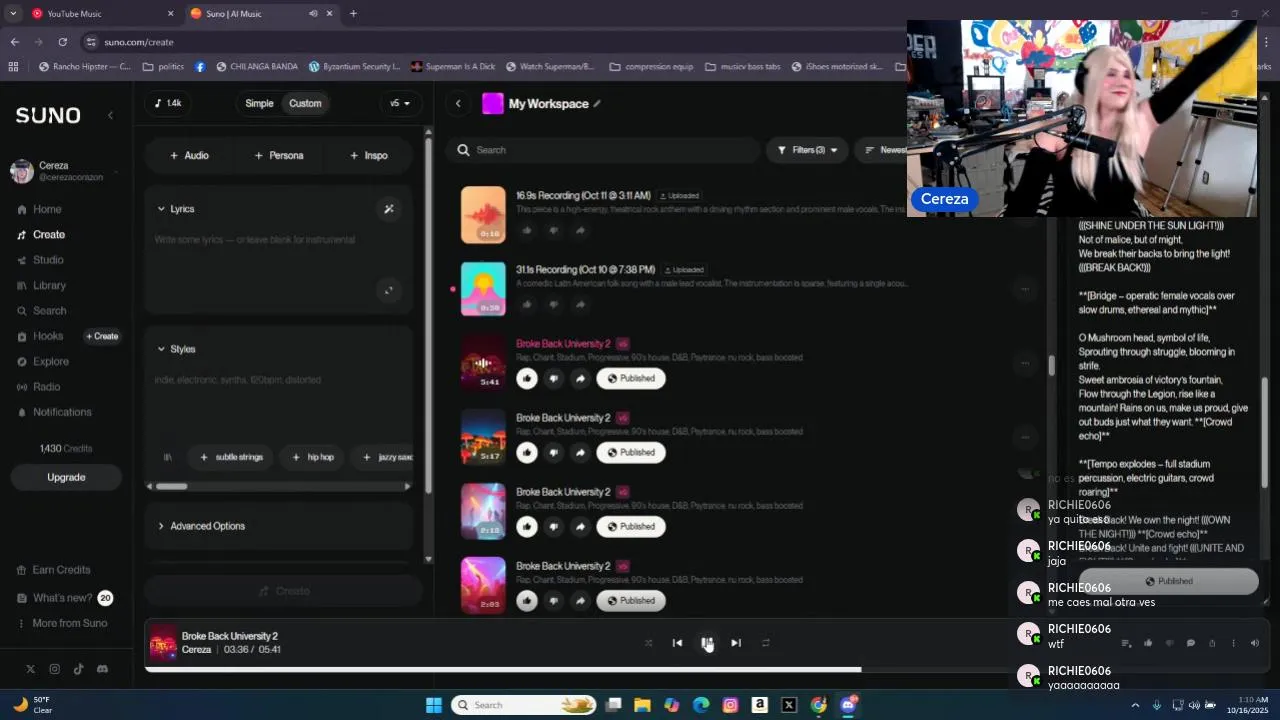Go back with the workspace back arrow

click(458, 103)
